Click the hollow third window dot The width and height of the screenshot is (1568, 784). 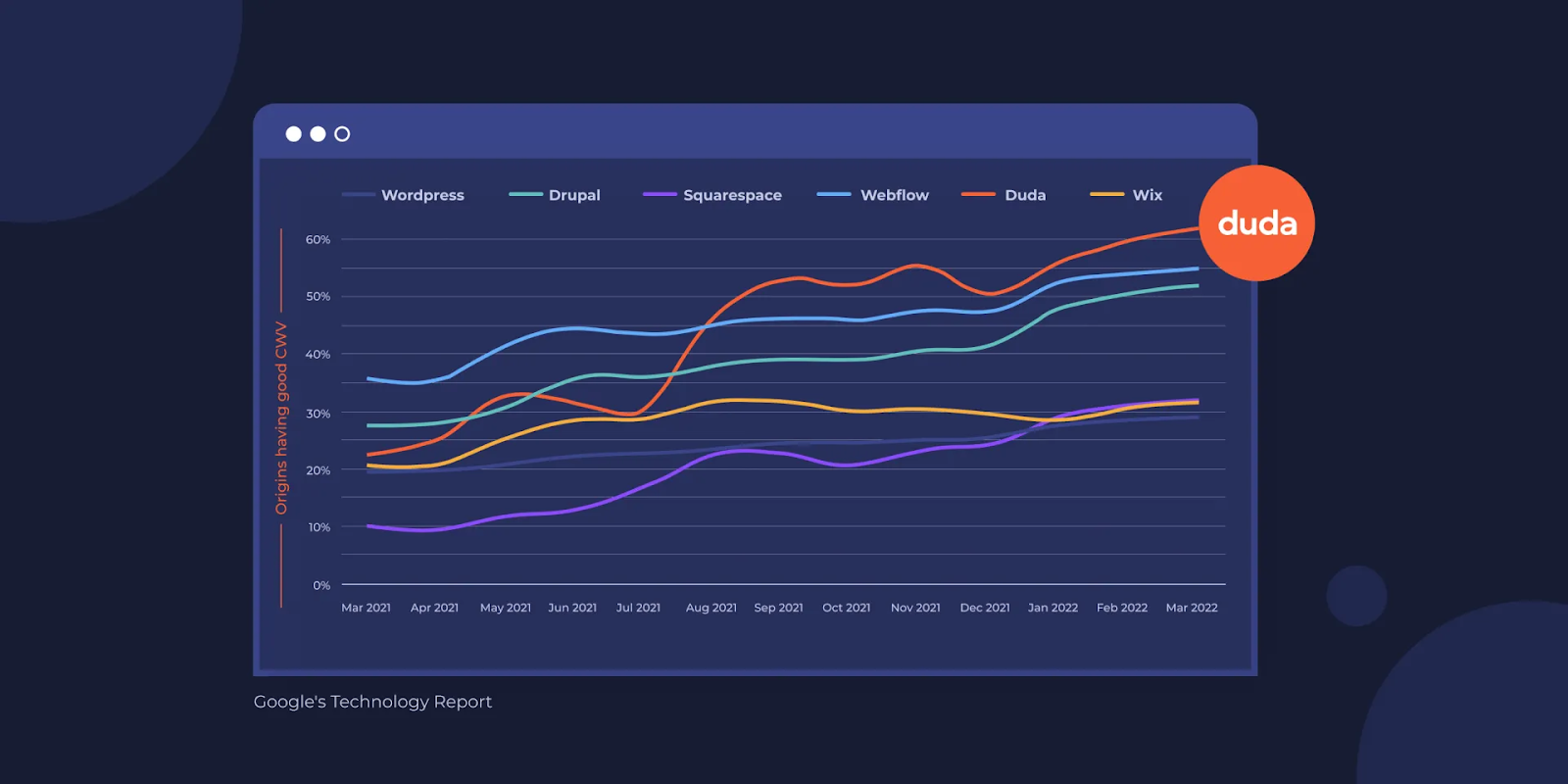click(342, 134)
